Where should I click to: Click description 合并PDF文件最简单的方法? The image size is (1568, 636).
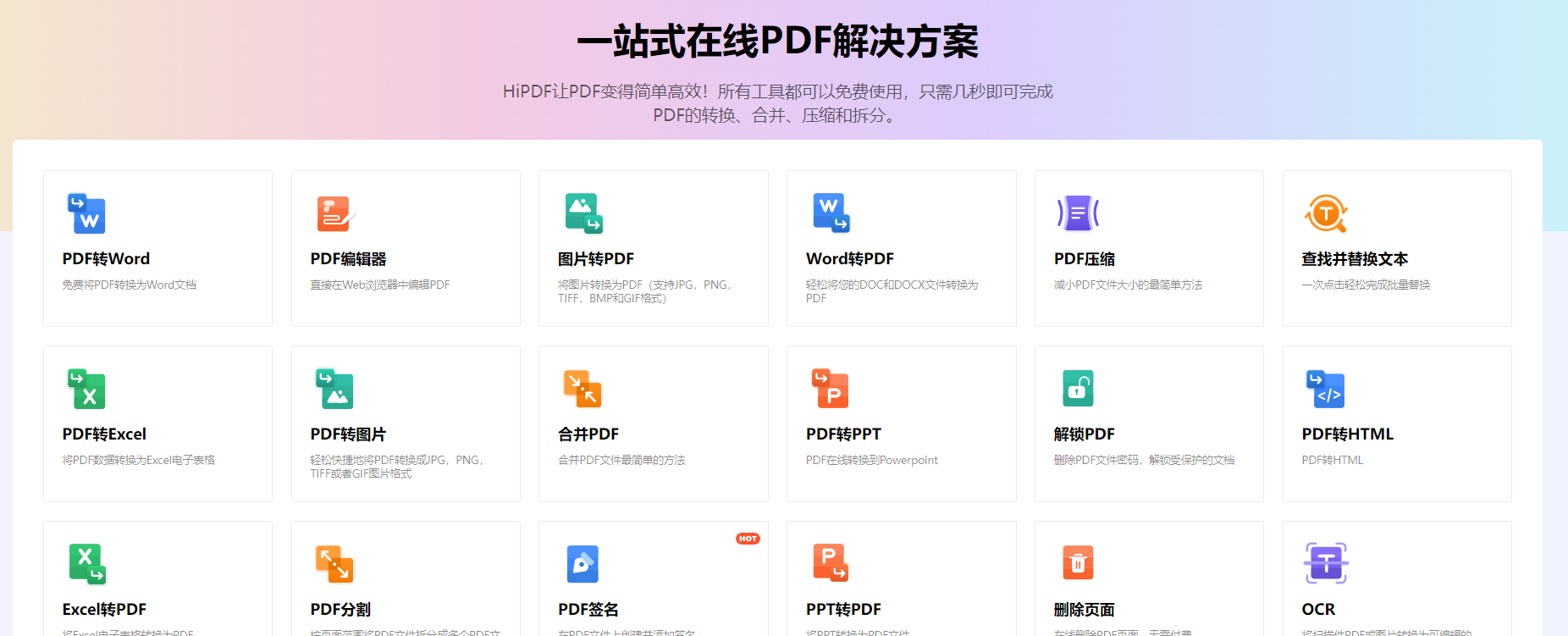pyautogui.click(x=621, y=460)
